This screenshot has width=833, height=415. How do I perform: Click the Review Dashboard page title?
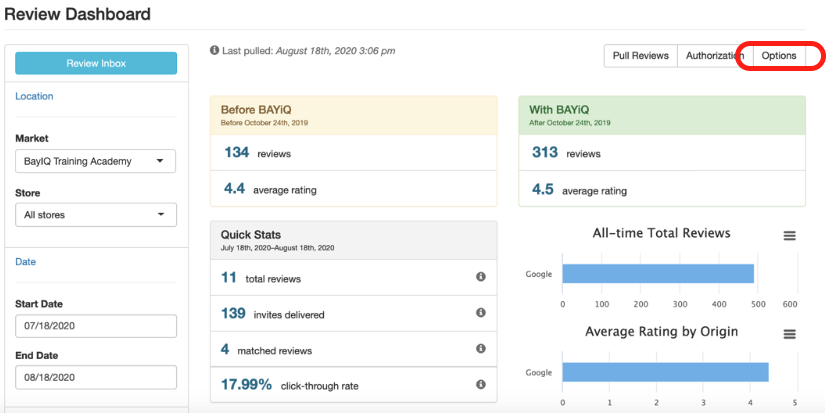click(78, 14)
